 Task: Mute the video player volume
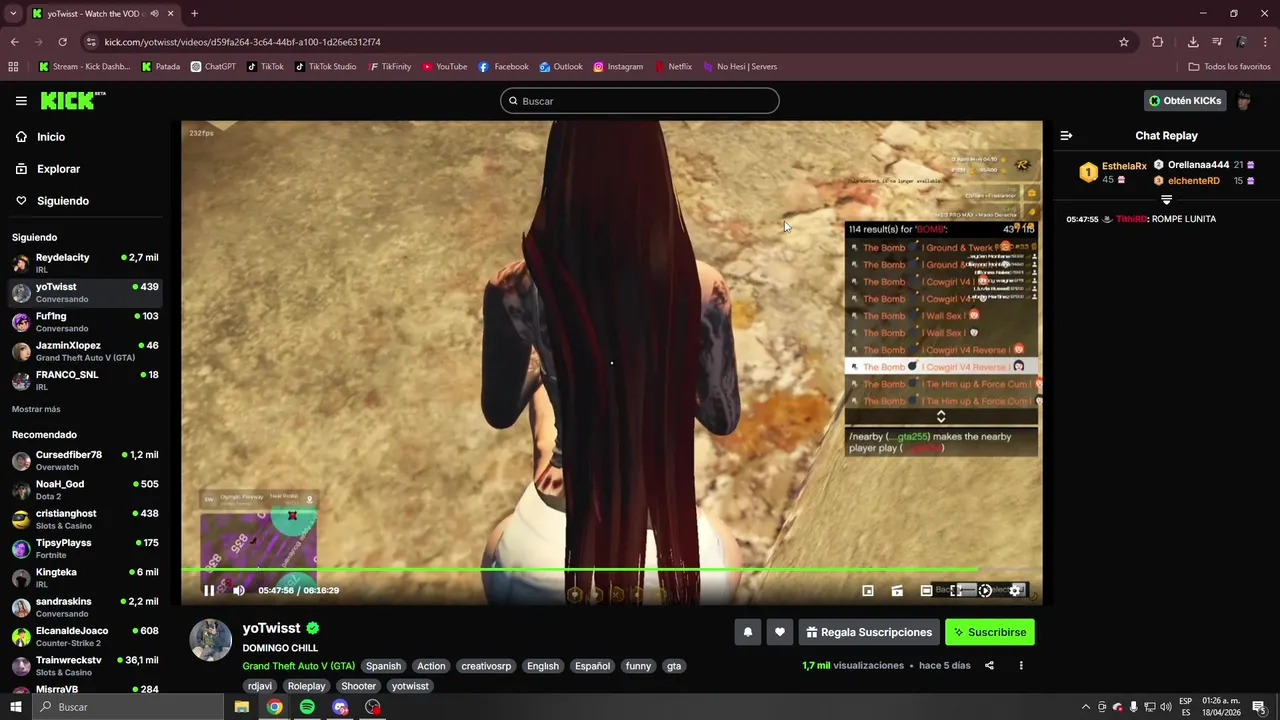tap(238, 590)
